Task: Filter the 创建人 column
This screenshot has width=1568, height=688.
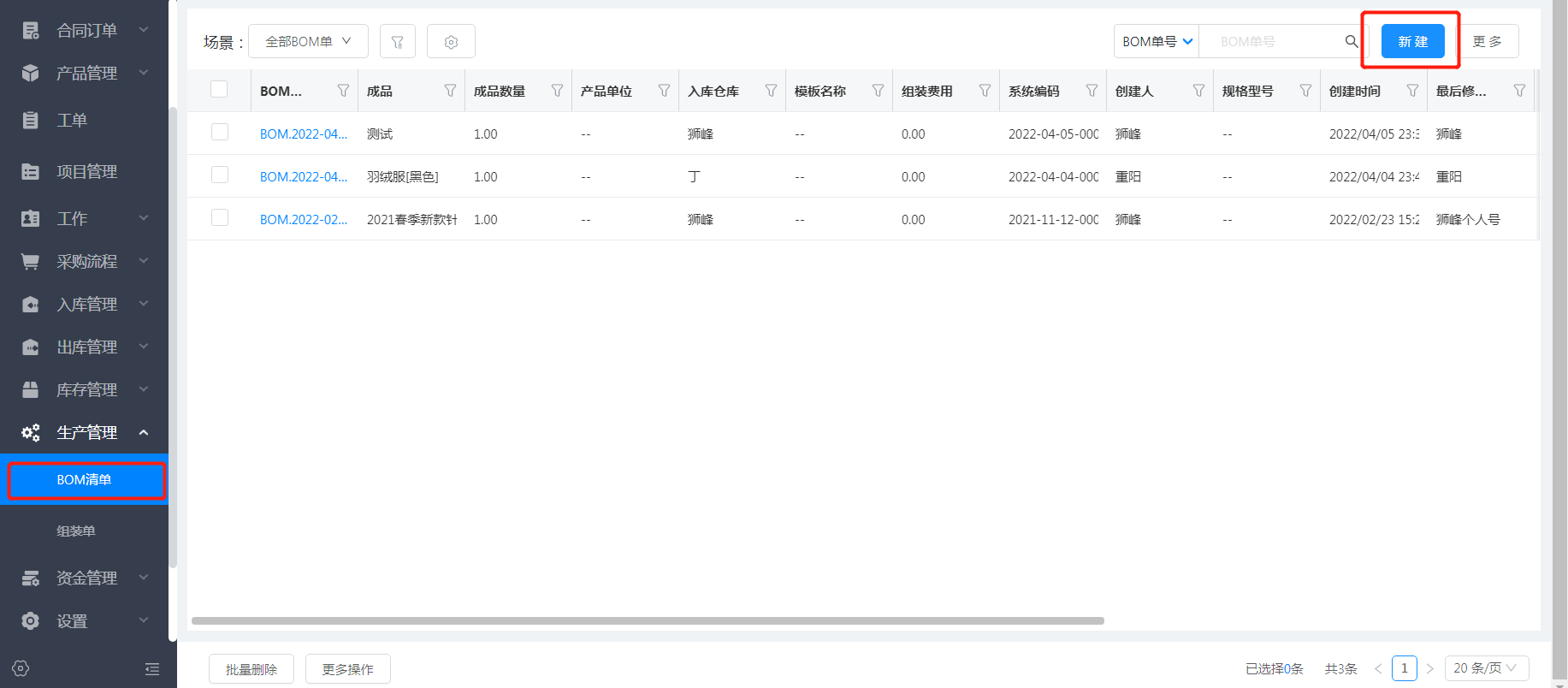Action: (x=1198, y=91)
